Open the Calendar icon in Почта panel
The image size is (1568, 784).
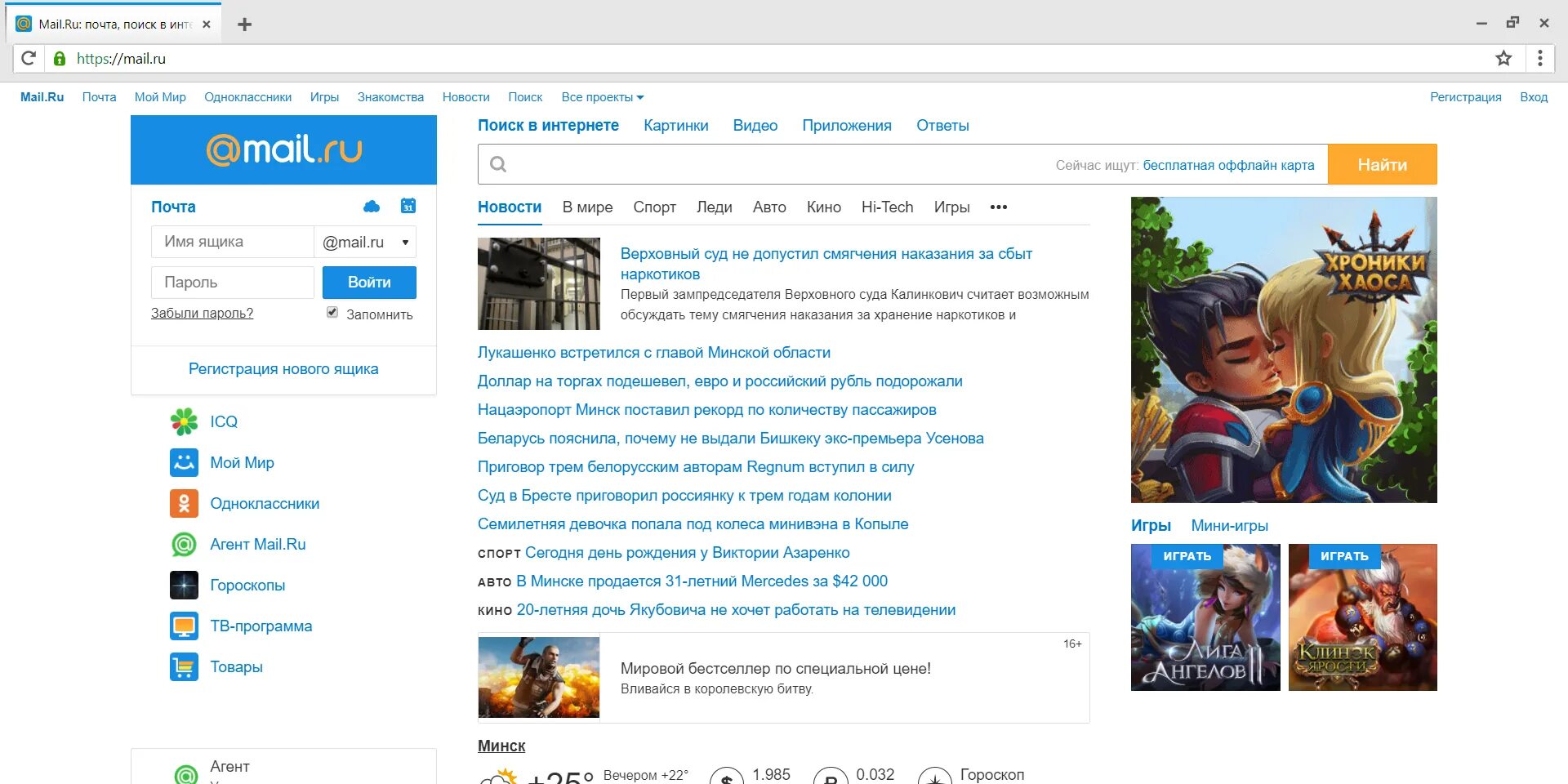408,206
